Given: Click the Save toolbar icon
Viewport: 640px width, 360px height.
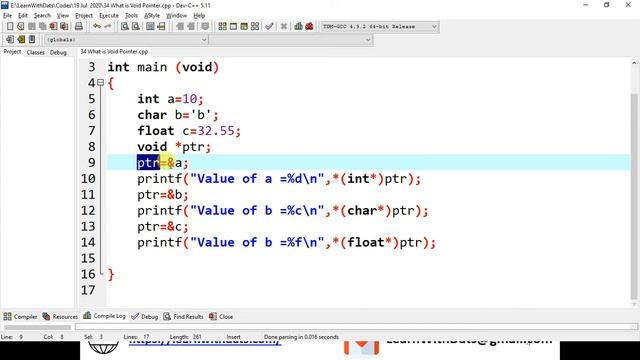Looking at the screenshot, I should (x=31, y=27).
